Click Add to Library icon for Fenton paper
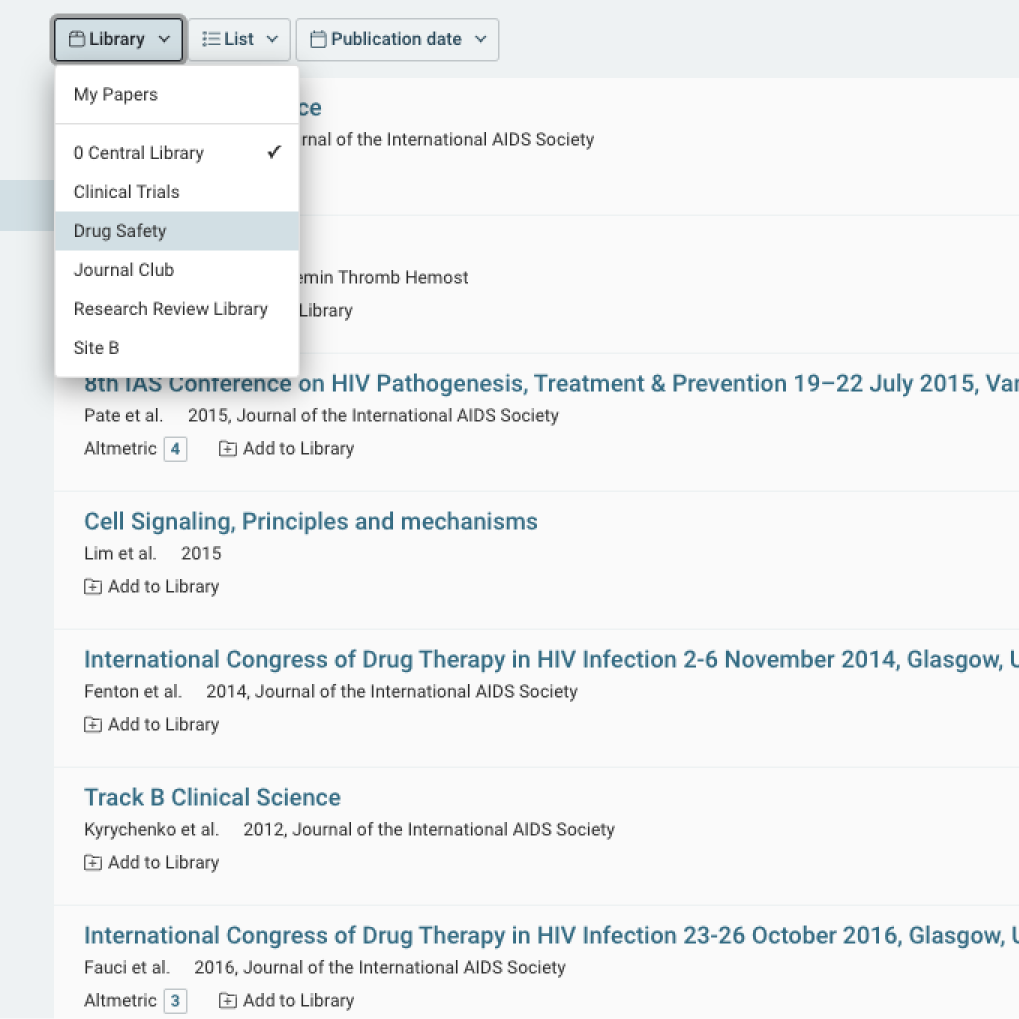 [93, 725]
